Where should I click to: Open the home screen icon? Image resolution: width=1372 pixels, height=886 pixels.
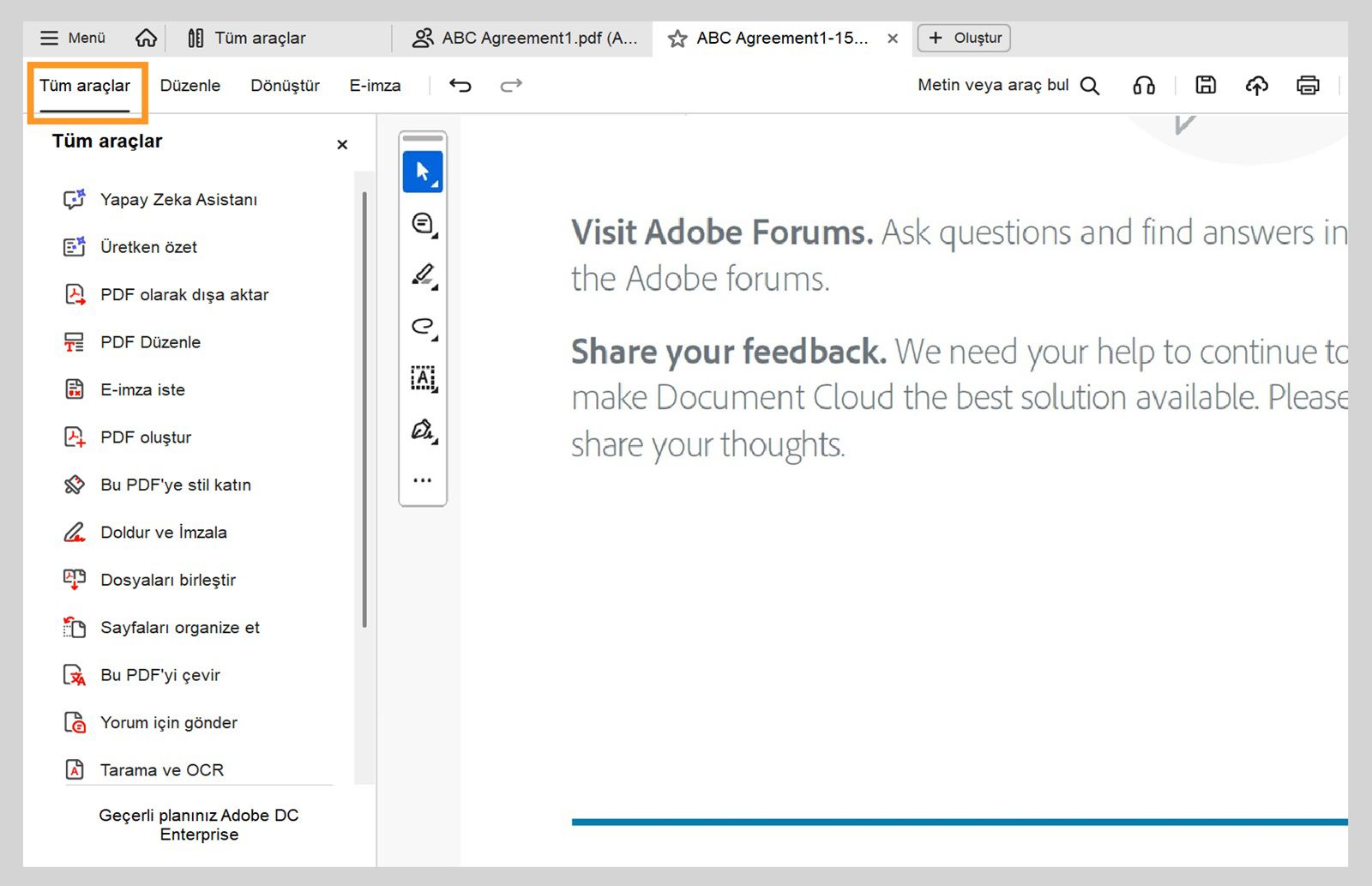tap(147, 38)
